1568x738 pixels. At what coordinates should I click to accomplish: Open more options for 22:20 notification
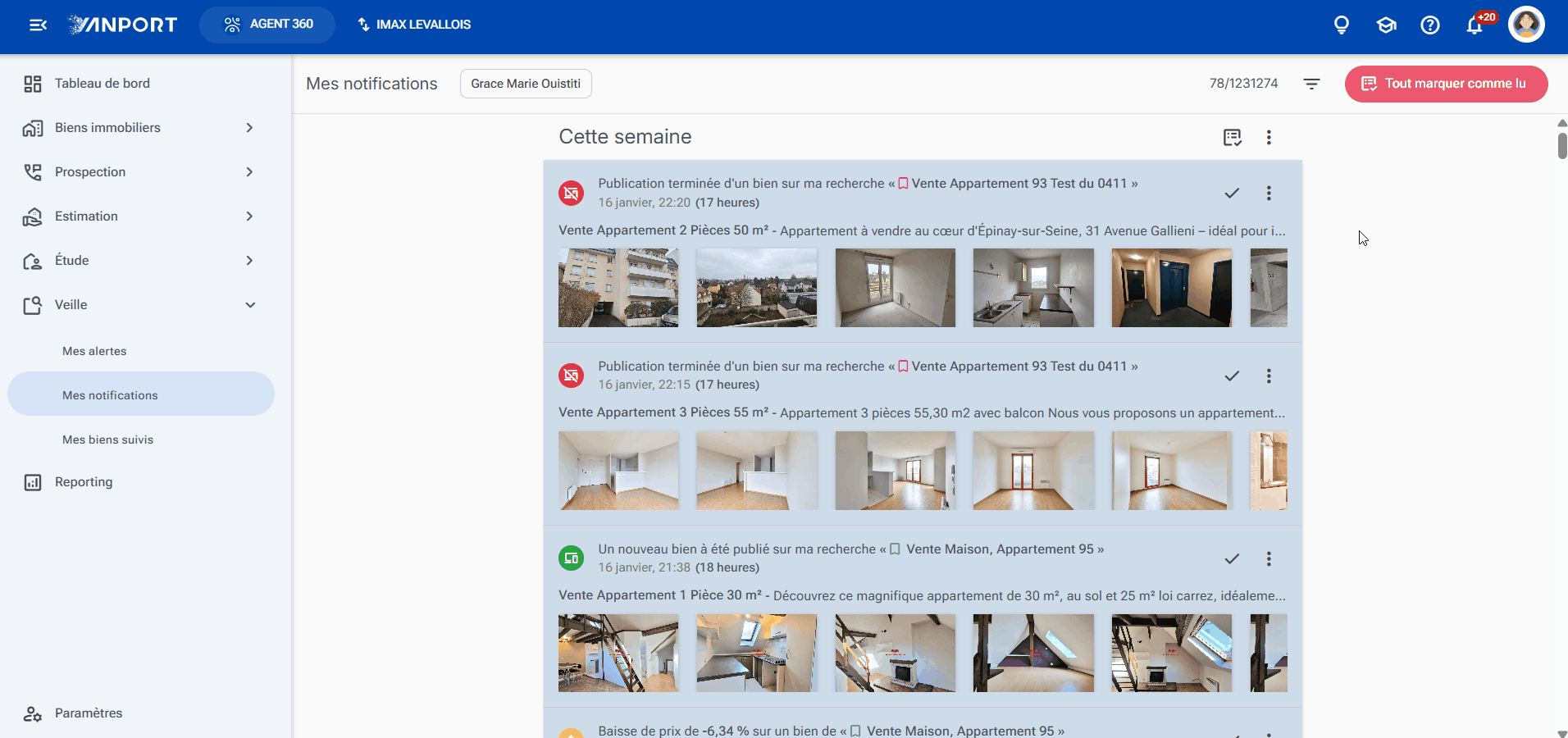[x=1269, y=194]
